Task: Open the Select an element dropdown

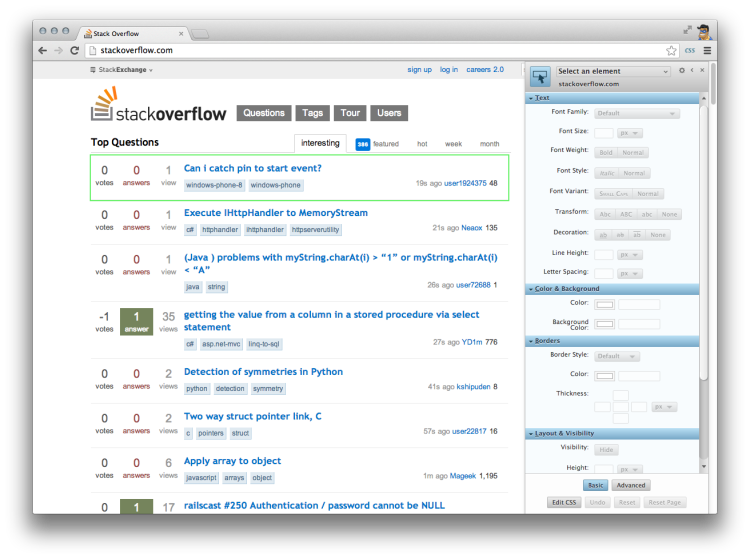Action: (613, 71)
